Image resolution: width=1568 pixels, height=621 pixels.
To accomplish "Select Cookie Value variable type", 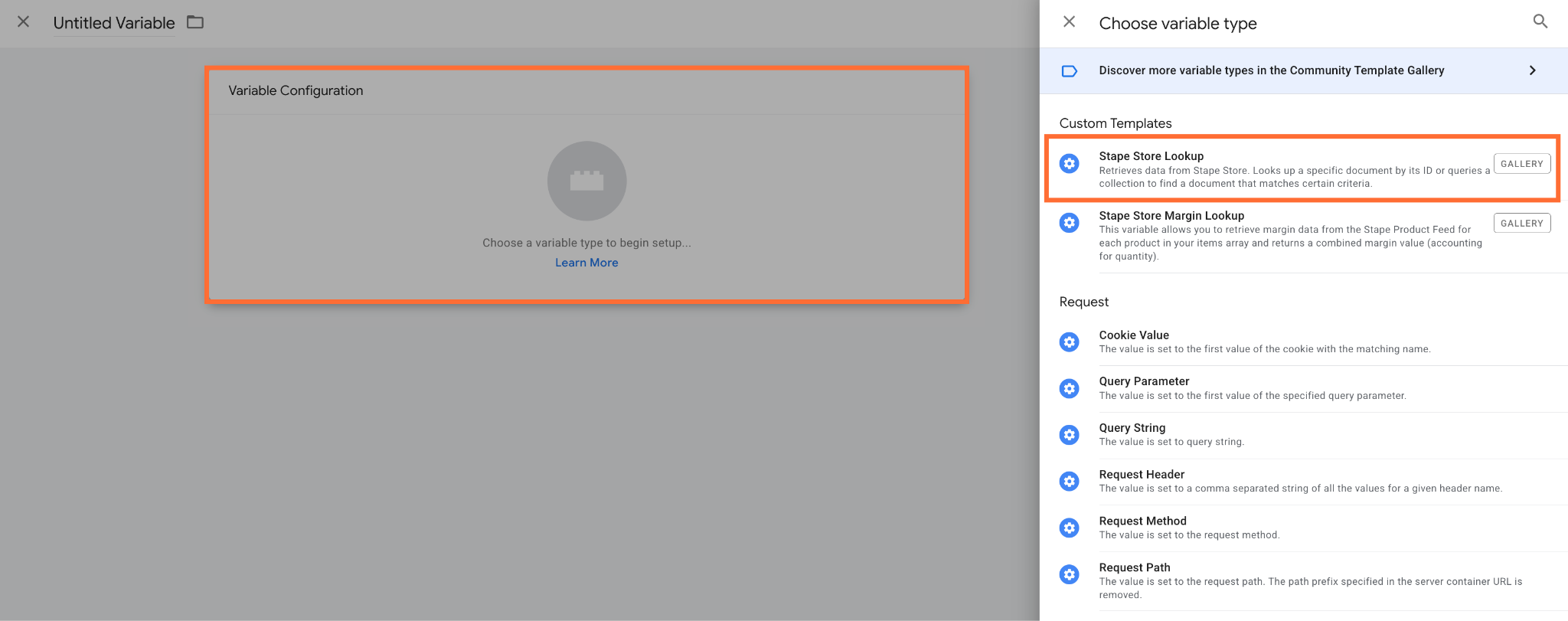I will tap(1304, 342).
